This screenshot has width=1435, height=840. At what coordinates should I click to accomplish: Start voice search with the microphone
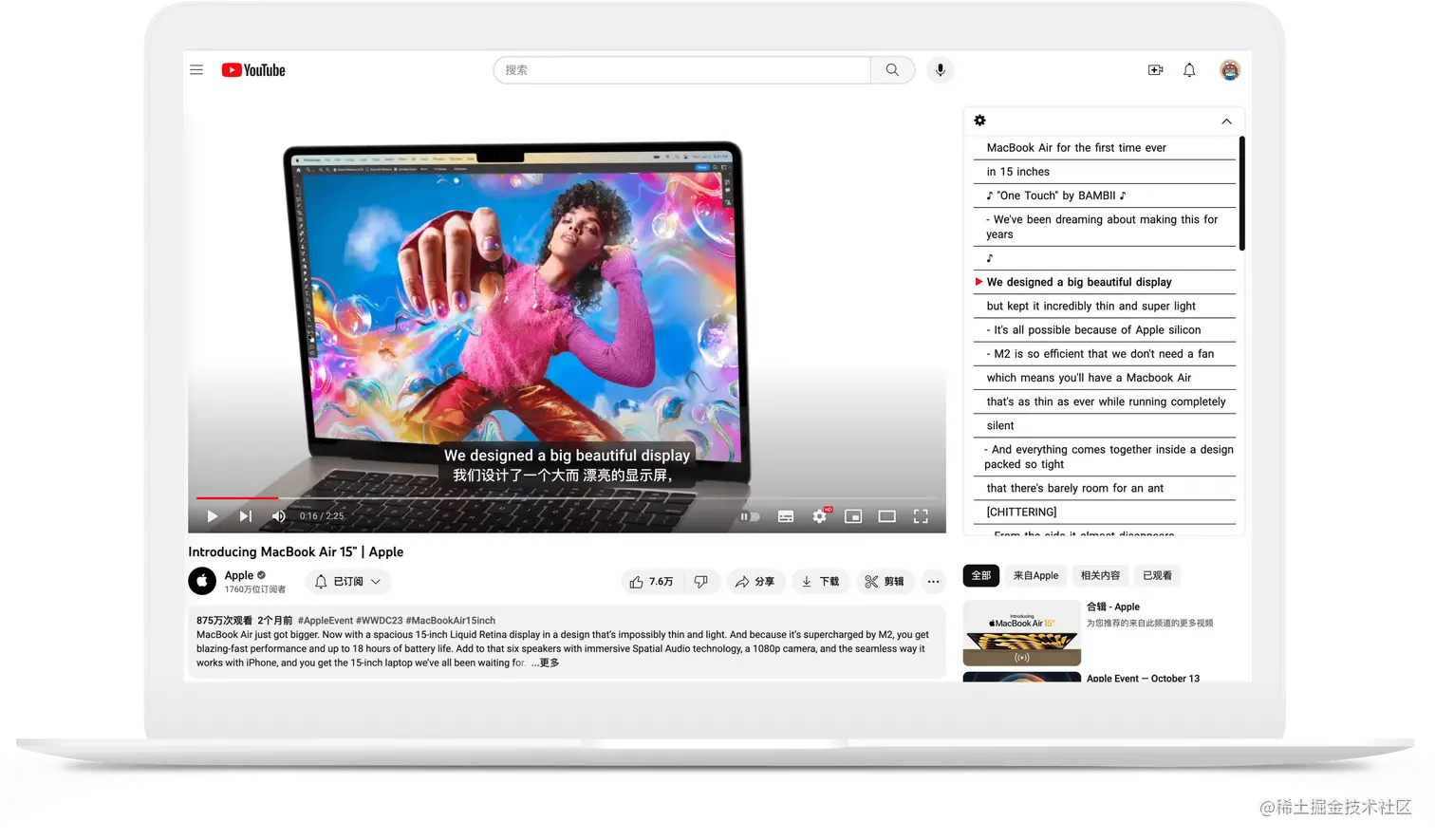[940, 70]
